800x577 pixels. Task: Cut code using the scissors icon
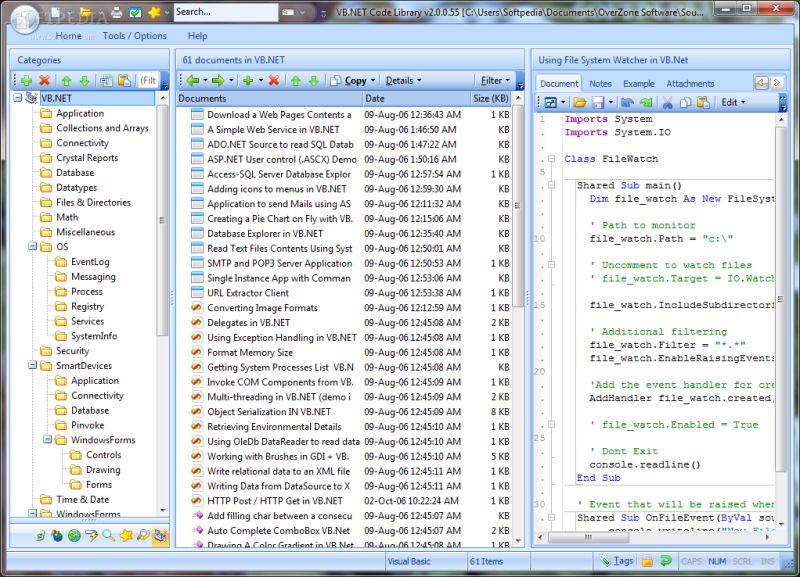click(x=668, y=101)
